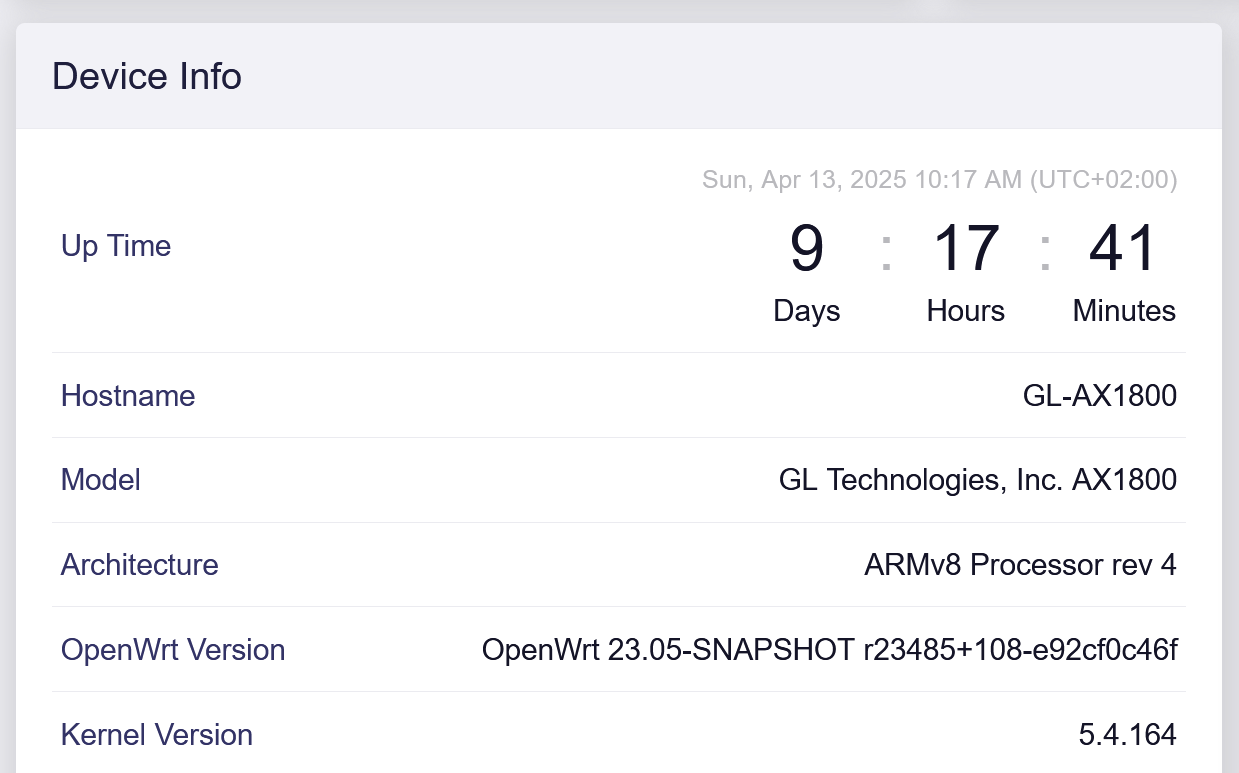The image size is (1239, 773).
Task: Click the Sun, Apr 13, 2025 timestamp
Action: tap(939, 180)
